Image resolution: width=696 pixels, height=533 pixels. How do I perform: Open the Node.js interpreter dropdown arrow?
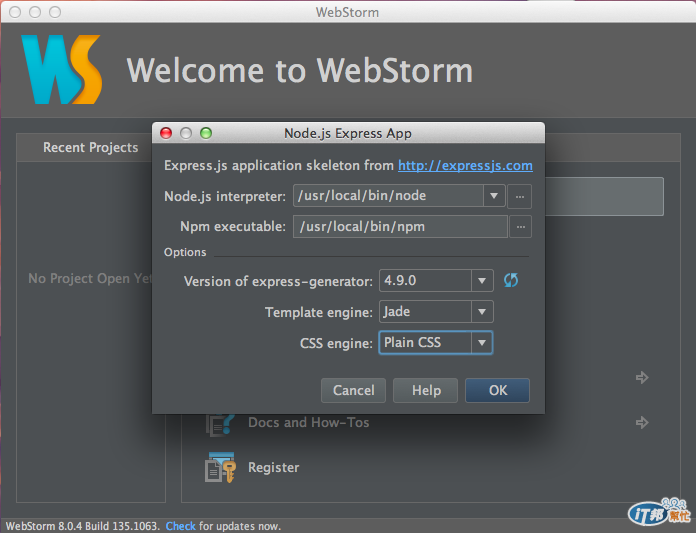[494, 196]
